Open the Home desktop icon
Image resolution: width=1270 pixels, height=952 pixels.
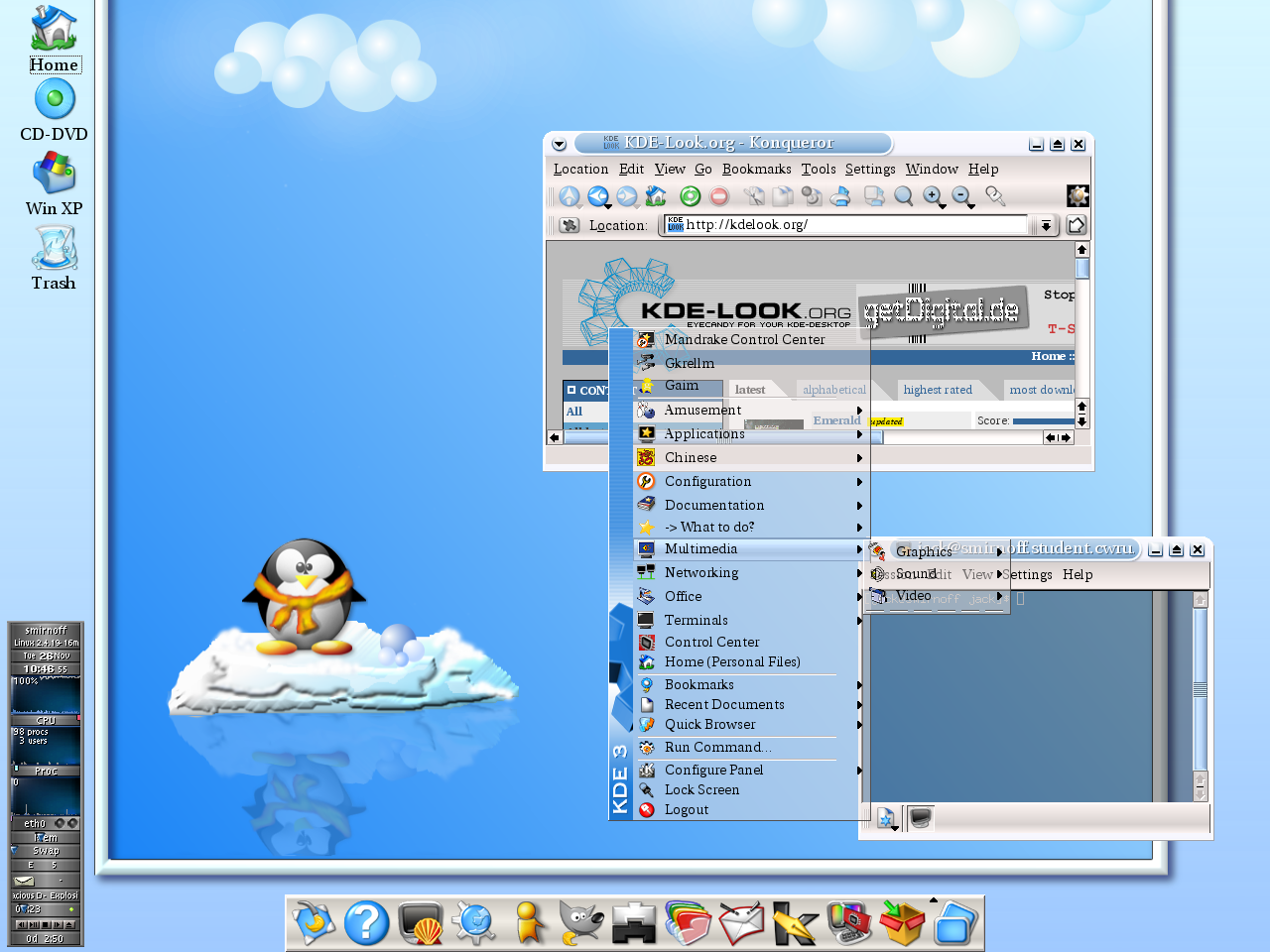pos(54,39)
